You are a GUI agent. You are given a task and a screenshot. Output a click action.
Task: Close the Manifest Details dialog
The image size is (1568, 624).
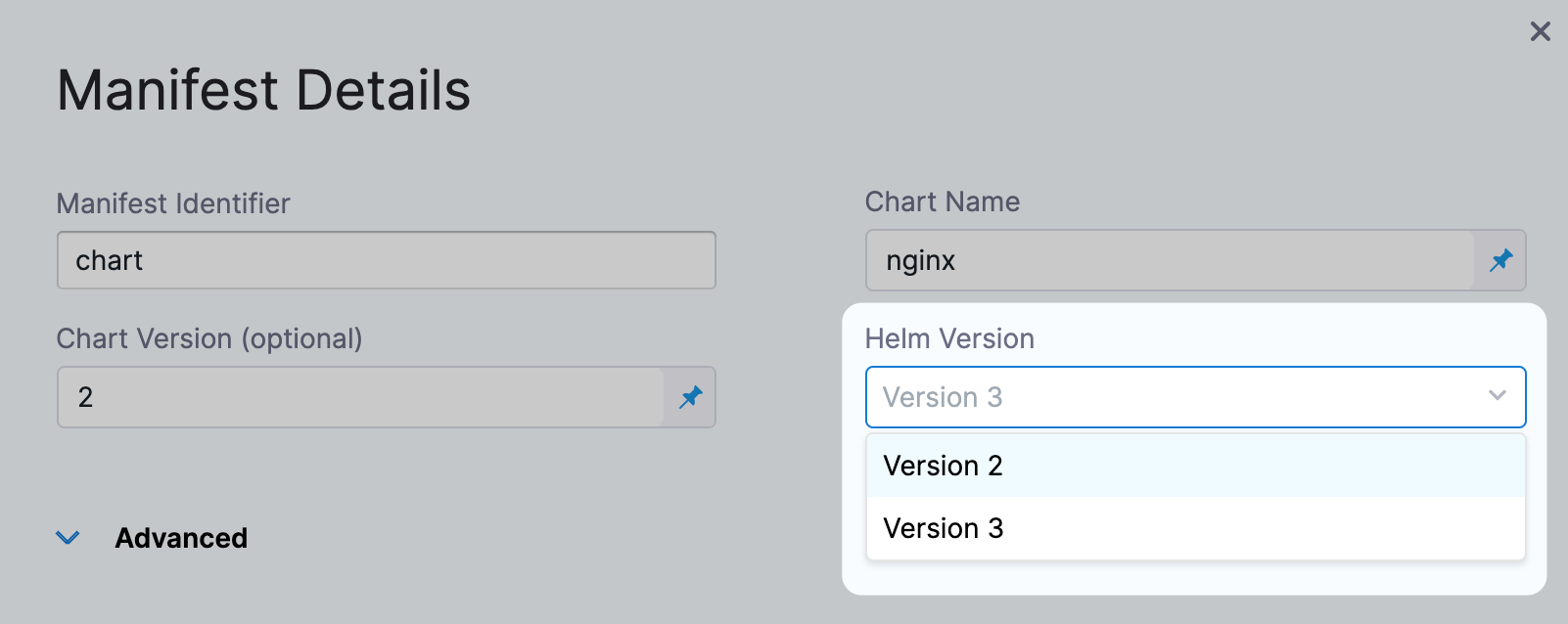pos(1540,32)
